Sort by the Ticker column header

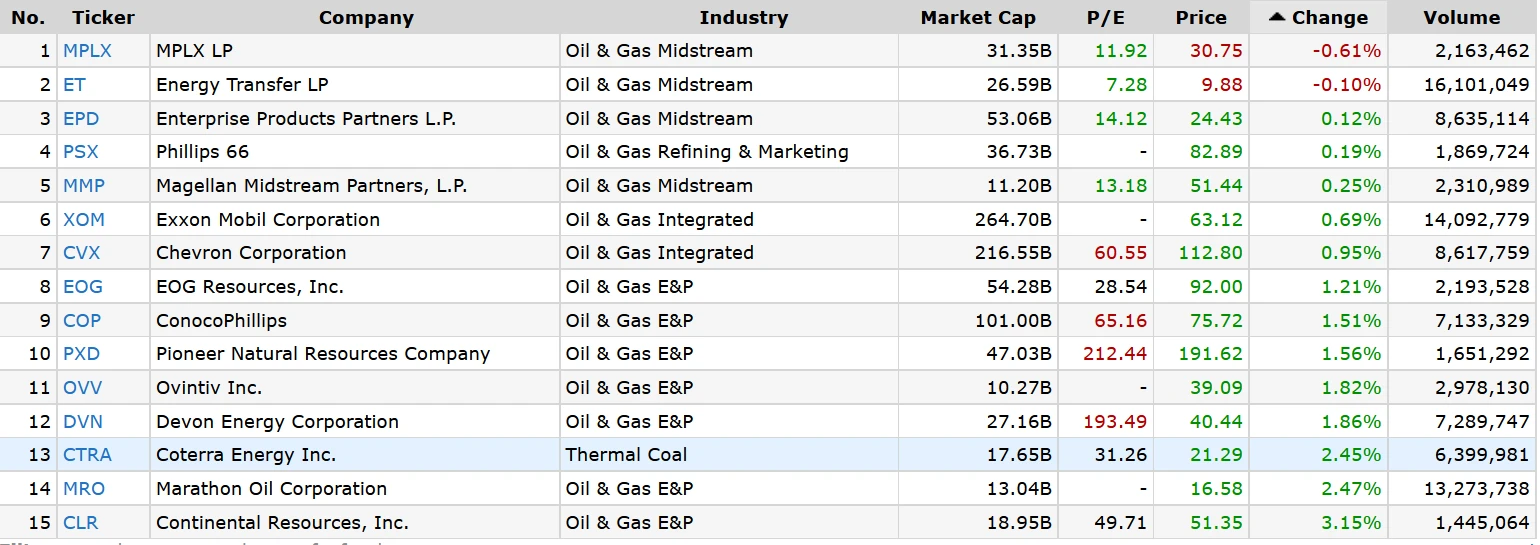(x=103, y=18)
